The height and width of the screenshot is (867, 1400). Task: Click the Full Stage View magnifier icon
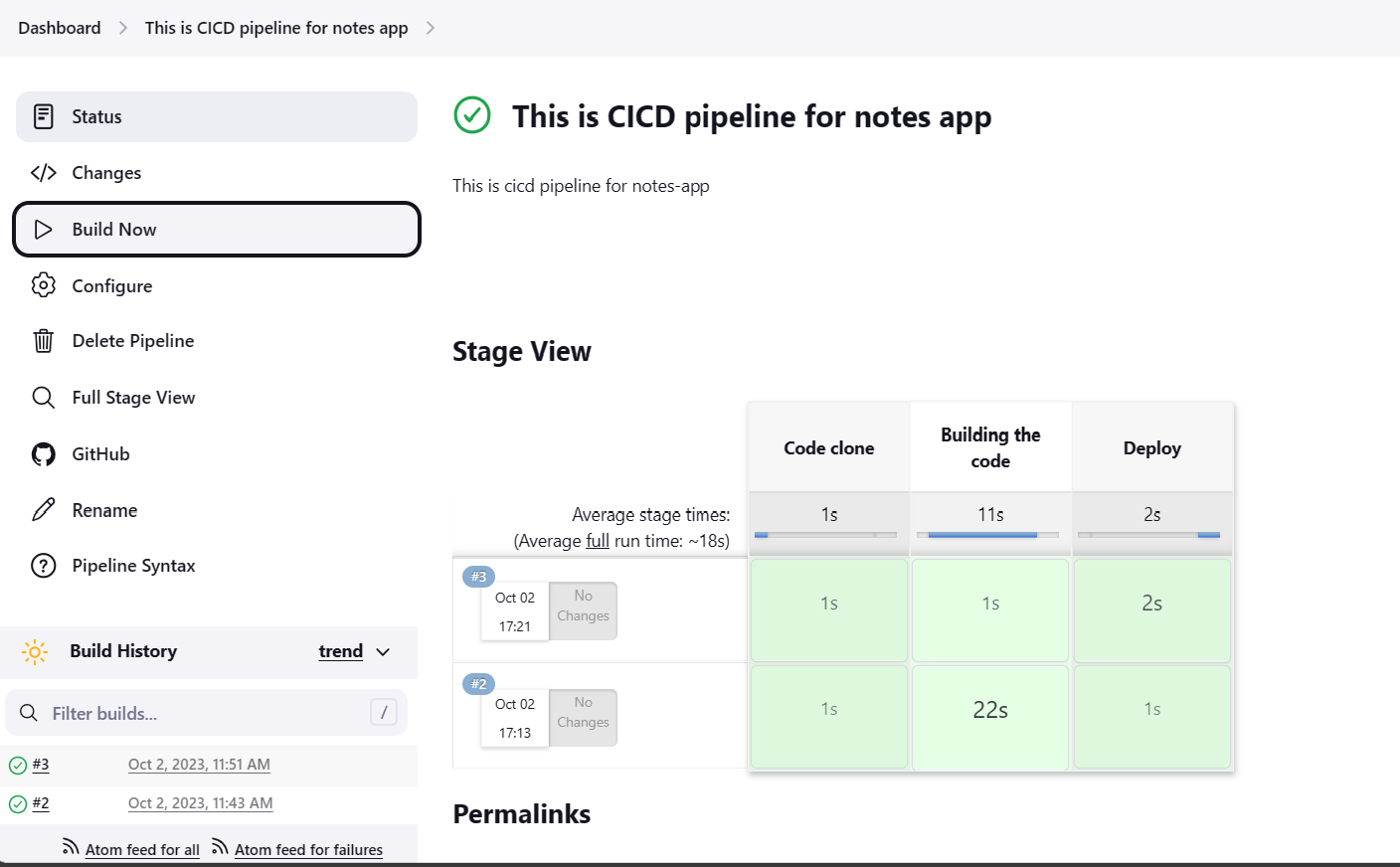click(x=43, y=398)
